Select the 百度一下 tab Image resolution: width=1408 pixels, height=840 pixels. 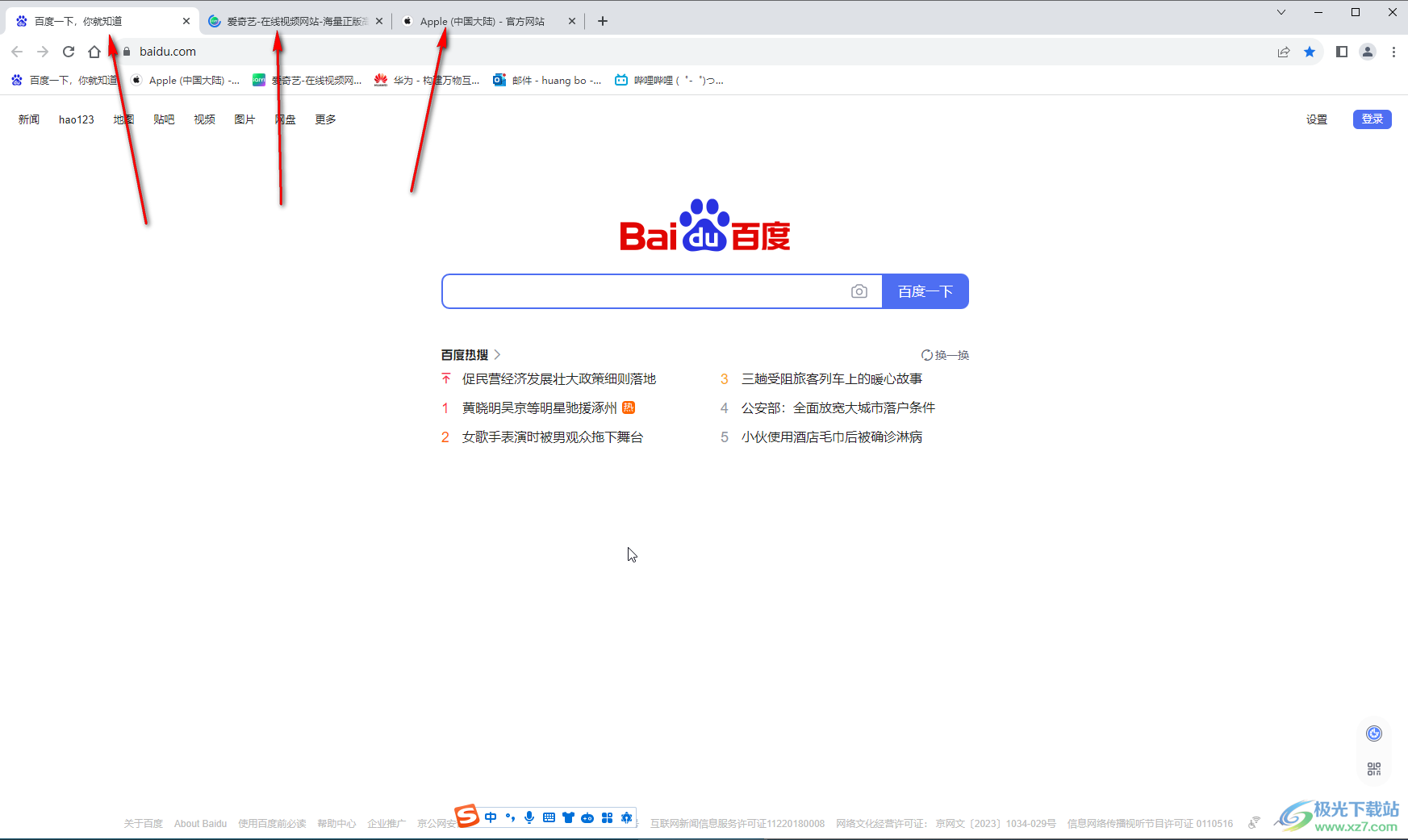pyautogui.click(x=102, y=21)
